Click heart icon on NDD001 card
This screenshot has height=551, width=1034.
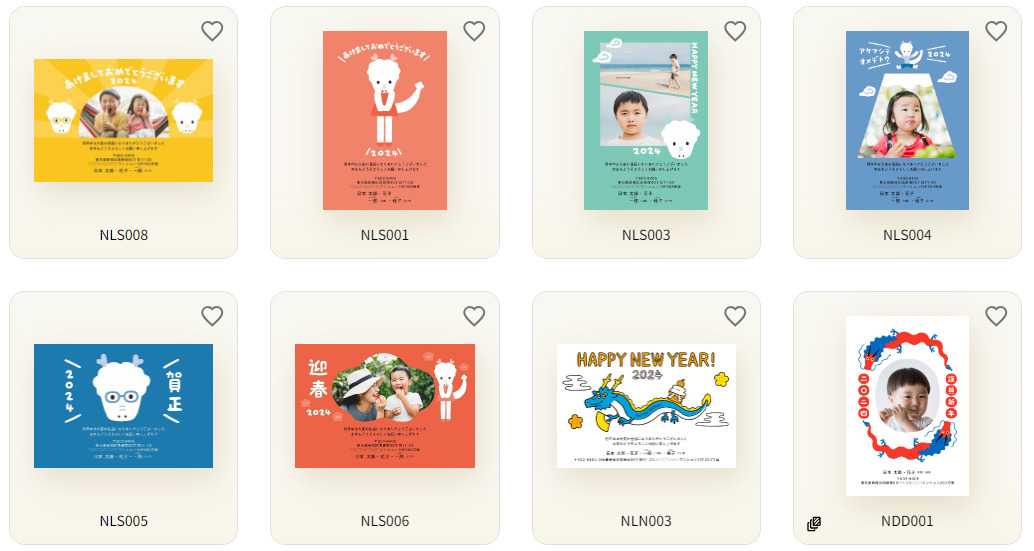click(996, 316)
